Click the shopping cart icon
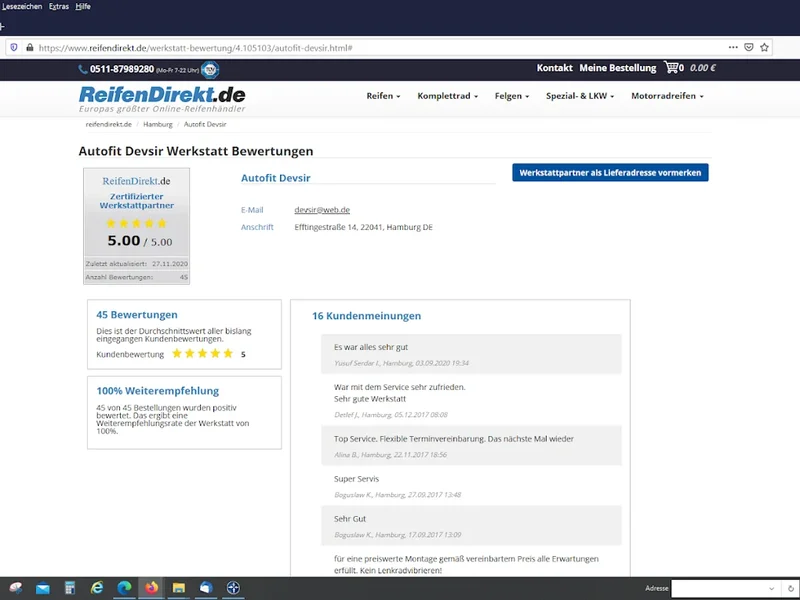Image resolution: width=800 pixels, height=600 pixels. pyautogui.click(x=671, y=69)
